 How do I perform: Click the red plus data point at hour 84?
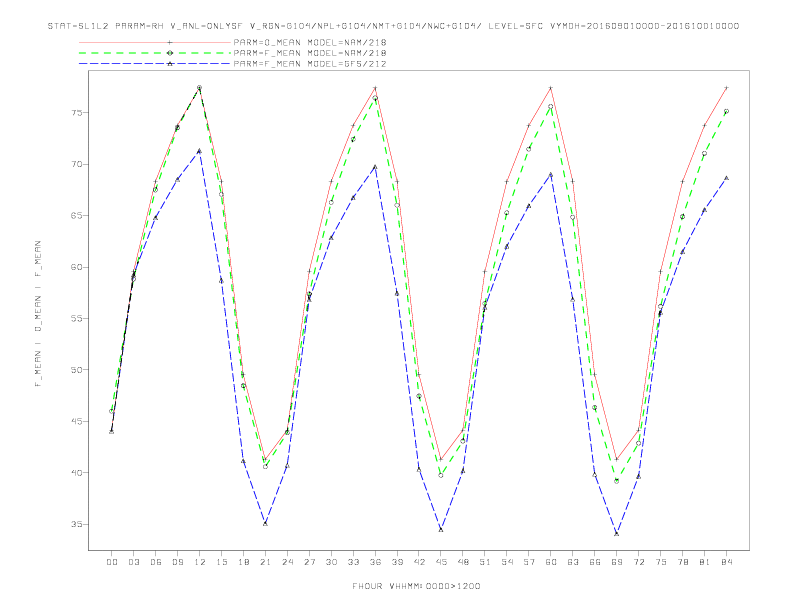pyautogui.click(x=727, y=88)
